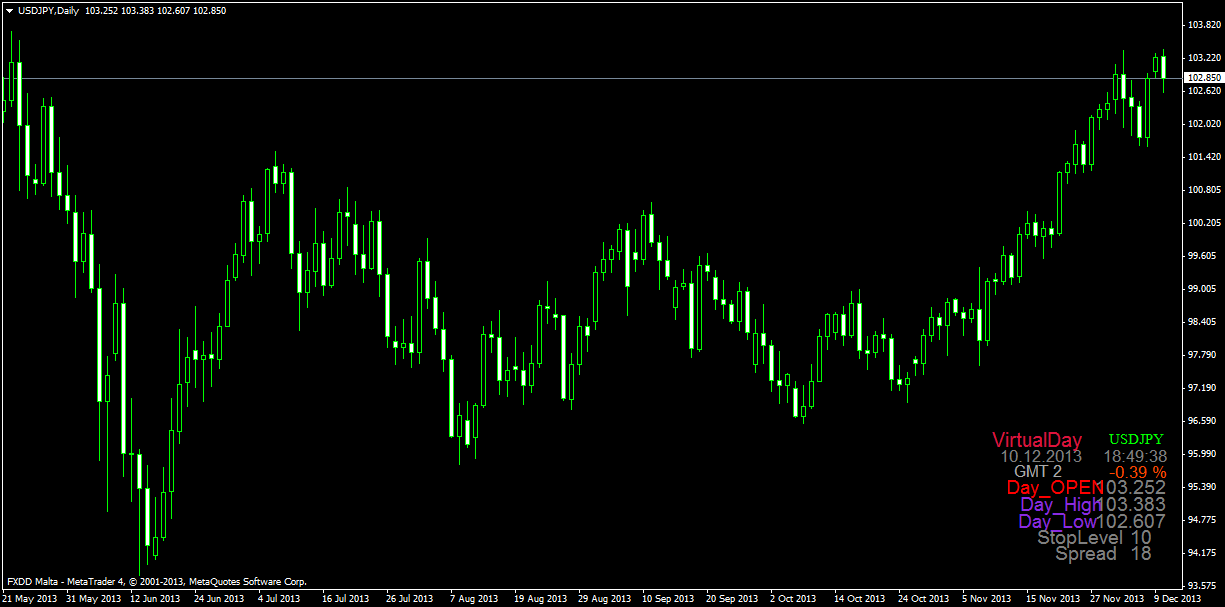The width and height of the screenshot is (1225, 607).
Task: Click the 21 May 2013 time axis label
Action: point(29,599)
